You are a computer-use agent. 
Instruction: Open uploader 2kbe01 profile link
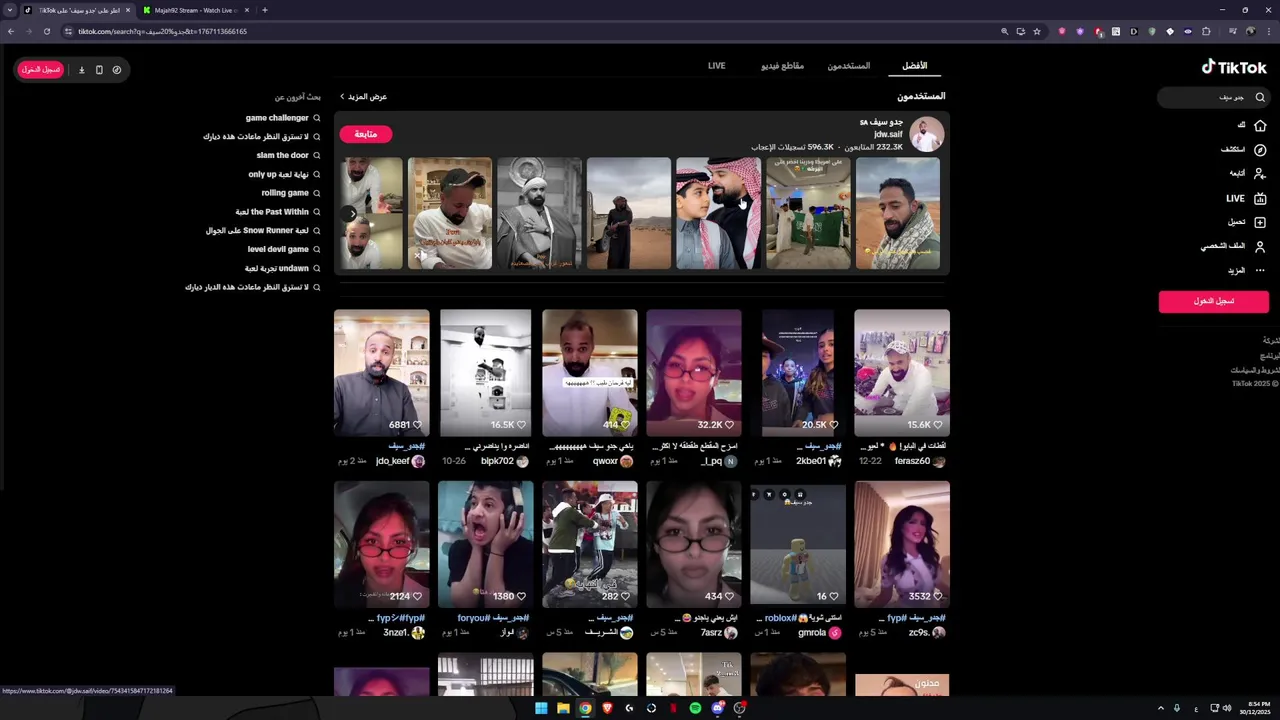[x=818, y=461]
